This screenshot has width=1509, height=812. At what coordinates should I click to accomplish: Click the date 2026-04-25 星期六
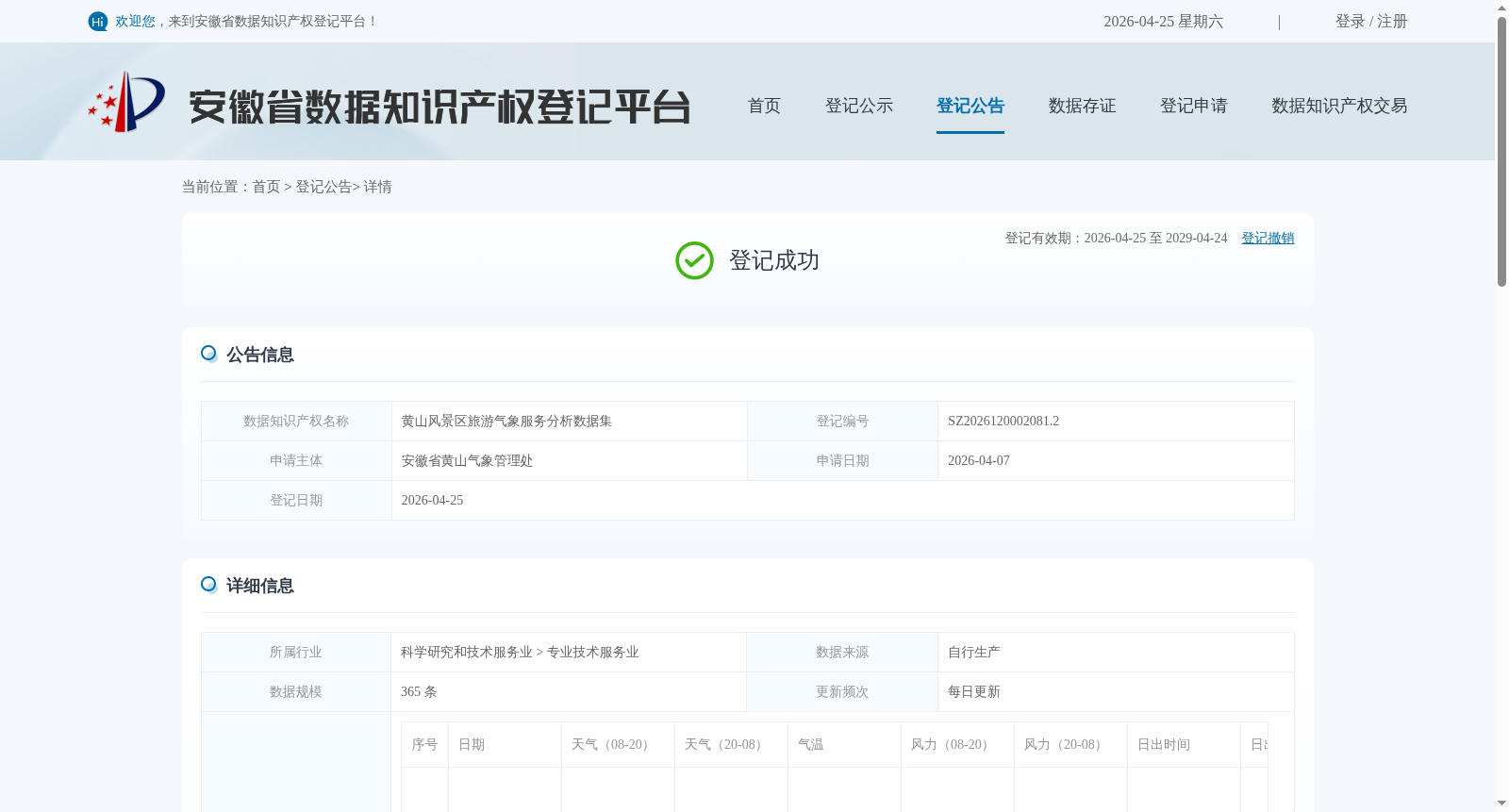tap(1163, 22)
